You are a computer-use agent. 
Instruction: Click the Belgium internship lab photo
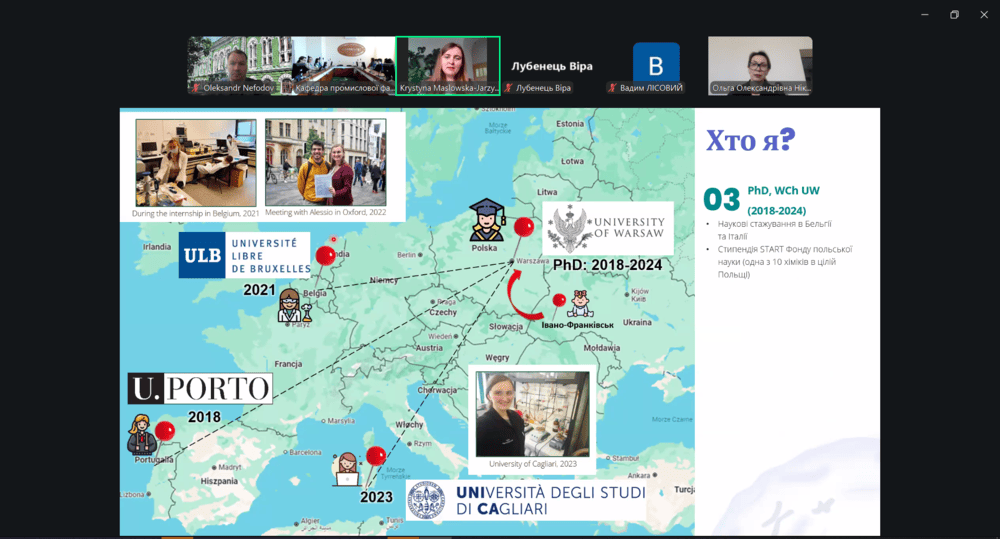tap(196, 163)
